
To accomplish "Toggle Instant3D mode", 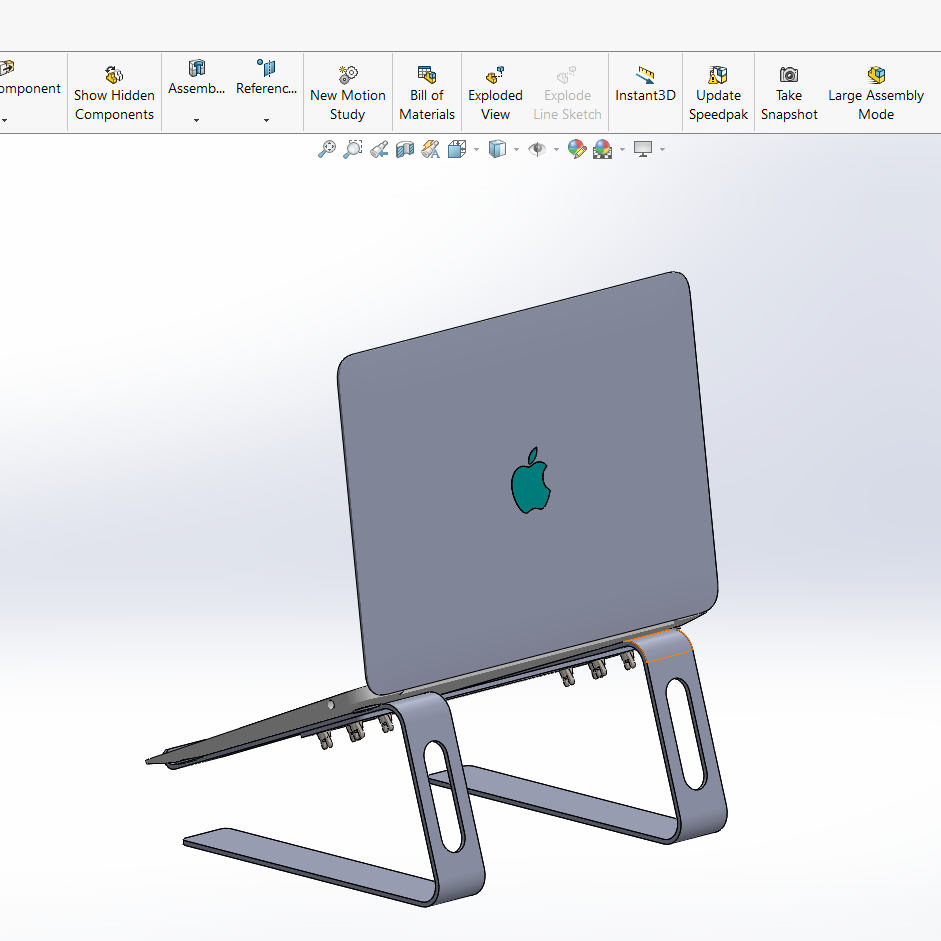I will [x=645, y=84].
